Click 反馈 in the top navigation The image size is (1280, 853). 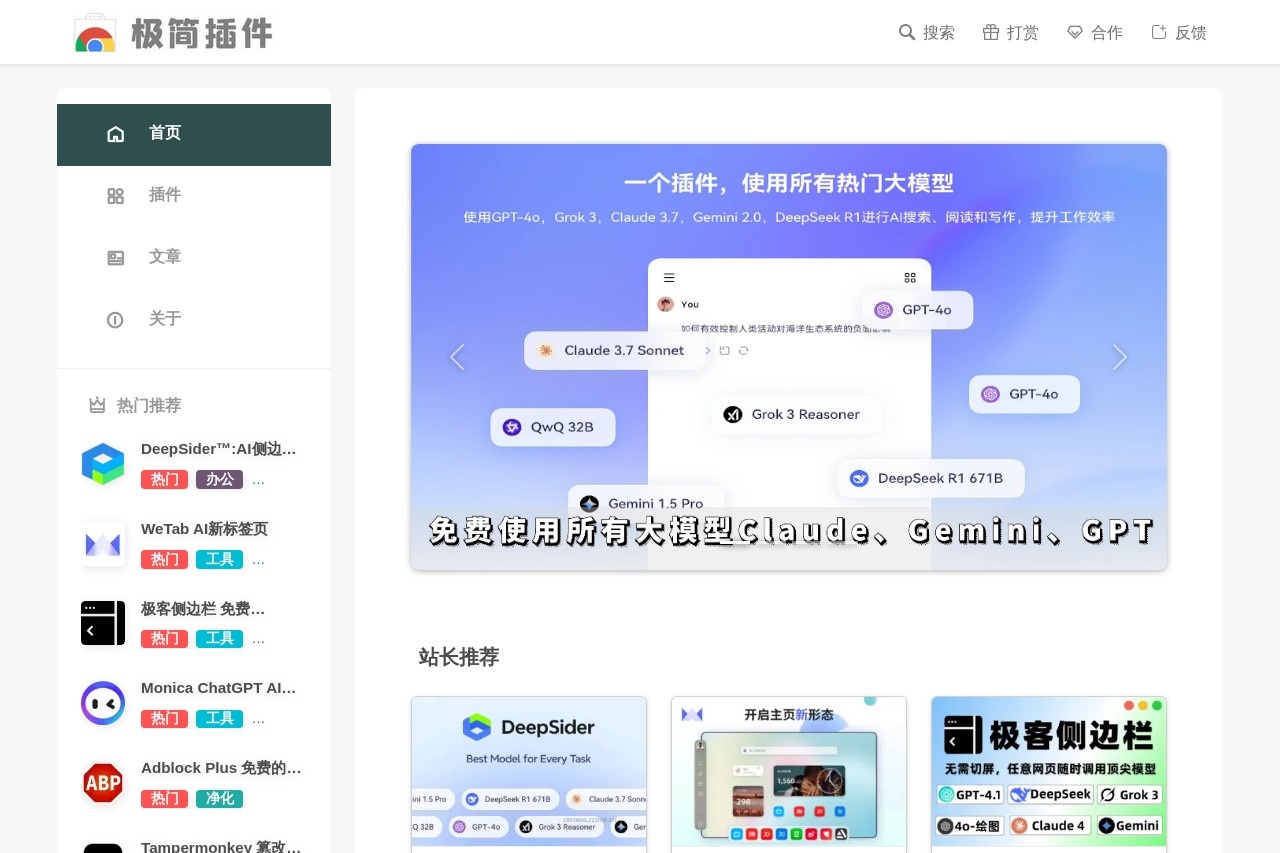click(1190, 33)
